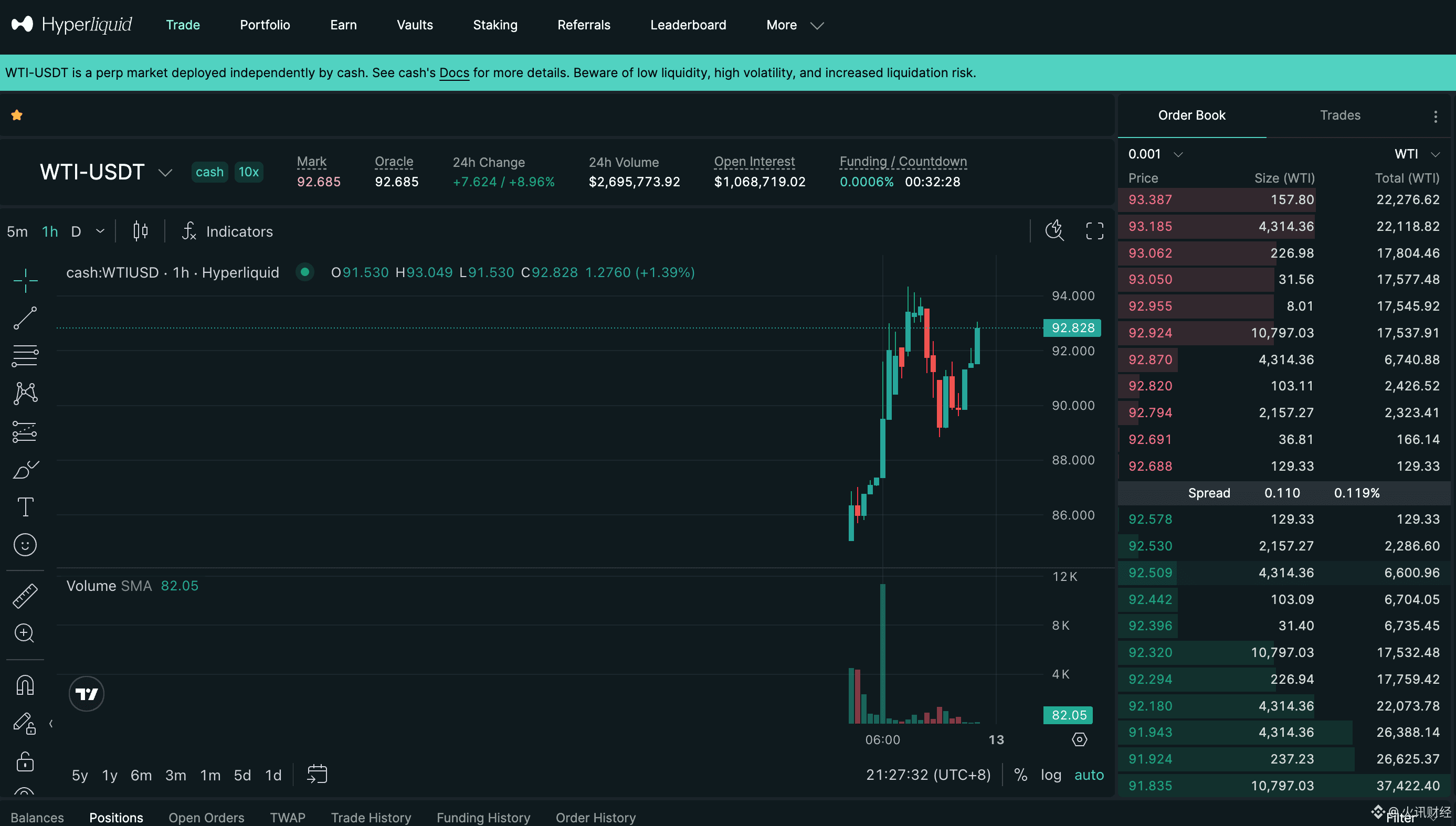
Task: Click the favorite star for WTI-USDT
Action: 17,115
